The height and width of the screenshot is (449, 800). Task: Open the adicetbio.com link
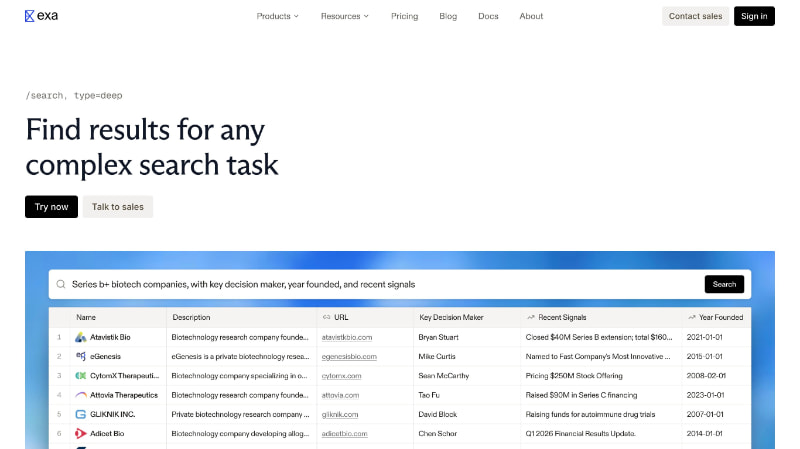tap(344, 434)
